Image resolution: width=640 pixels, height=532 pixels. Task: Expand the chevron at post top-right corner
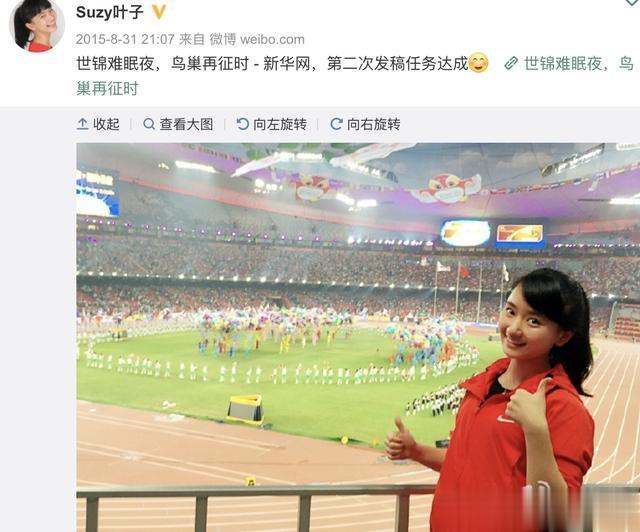633,2
